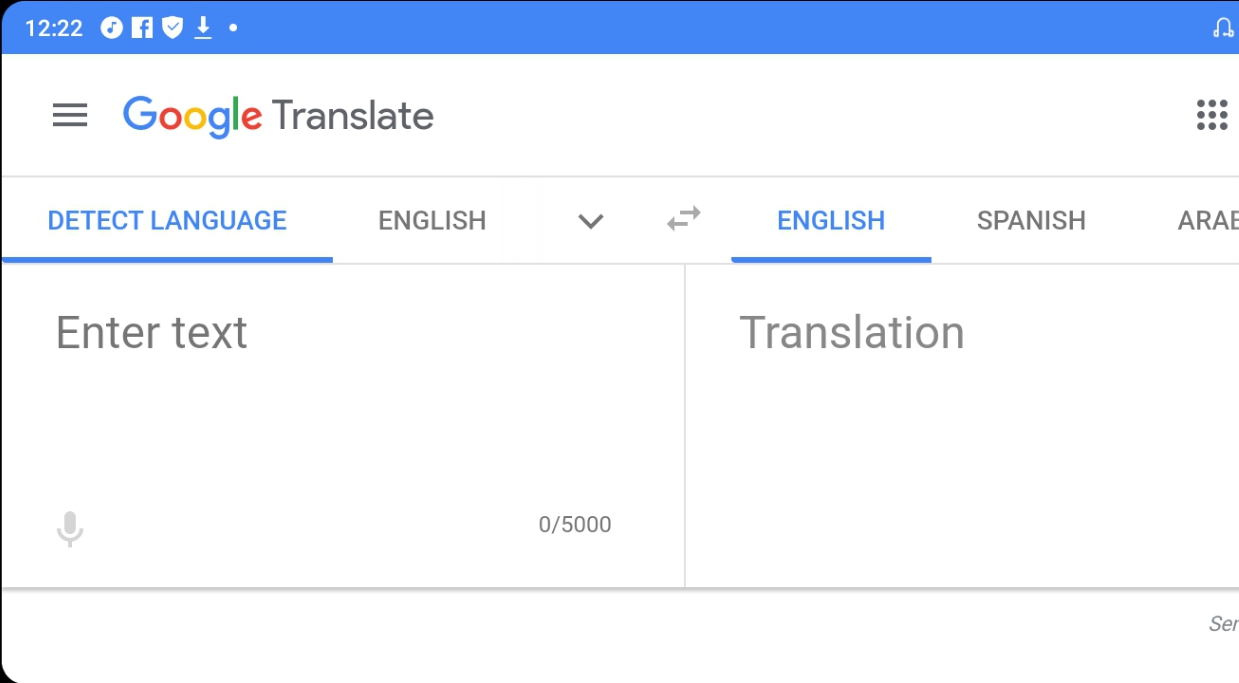
Task: Open the hamburger main menu
Action: [x=70, y=115]
